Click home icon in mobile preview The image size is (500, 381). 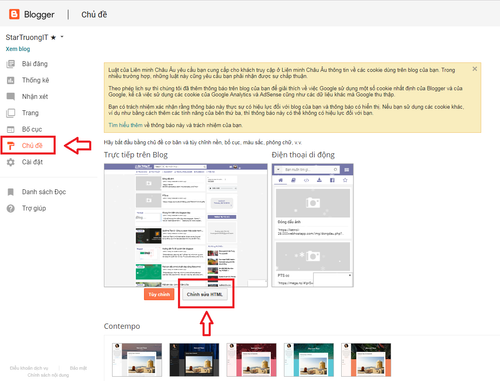(x=281, y=180)
